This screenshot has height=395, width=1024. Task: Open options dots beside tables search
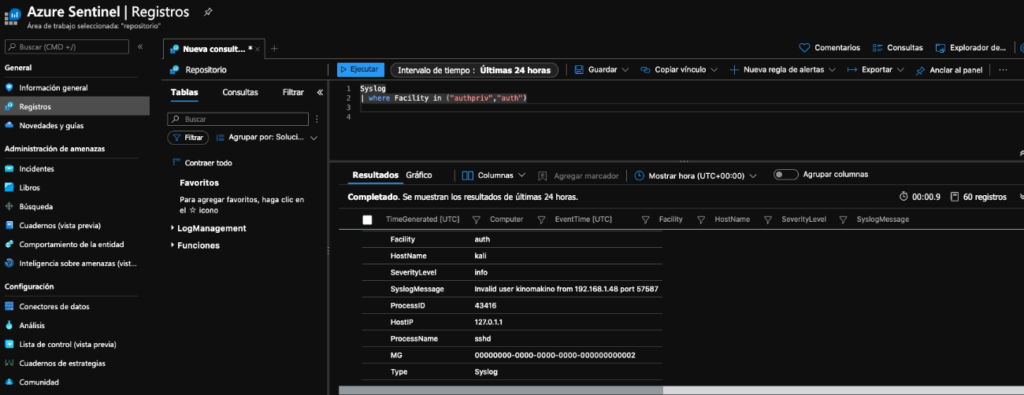(x=317, y=119)
